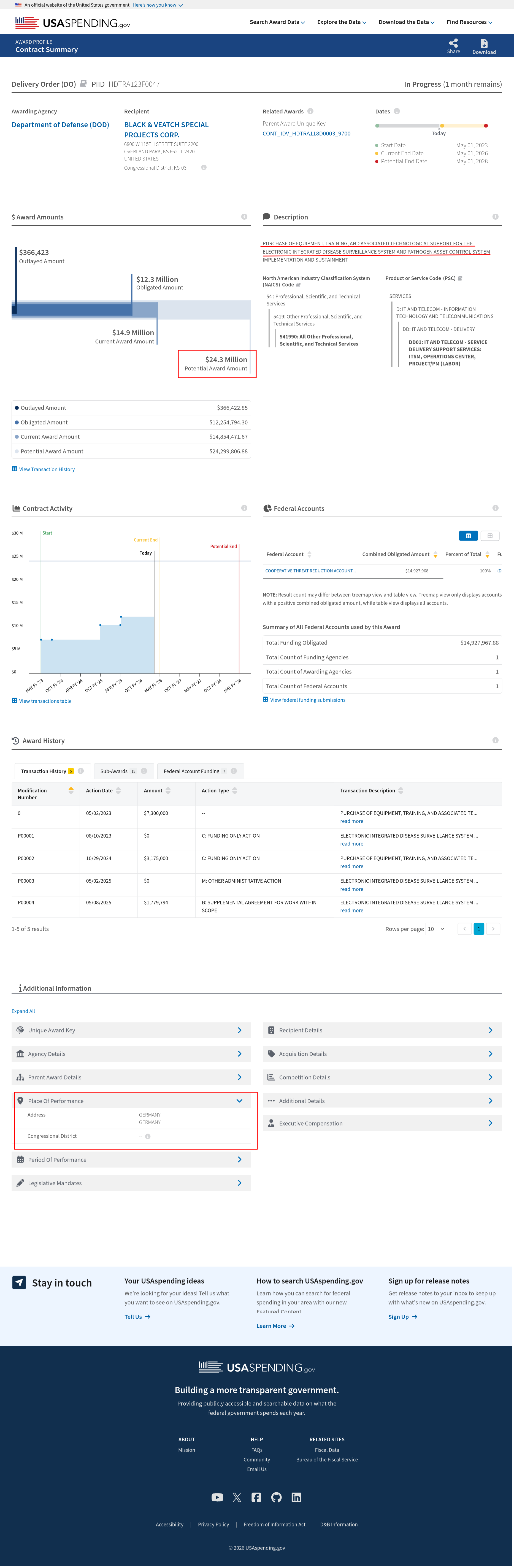
Task: Switch Federal Accounts to table view
Action: point(468,536)
